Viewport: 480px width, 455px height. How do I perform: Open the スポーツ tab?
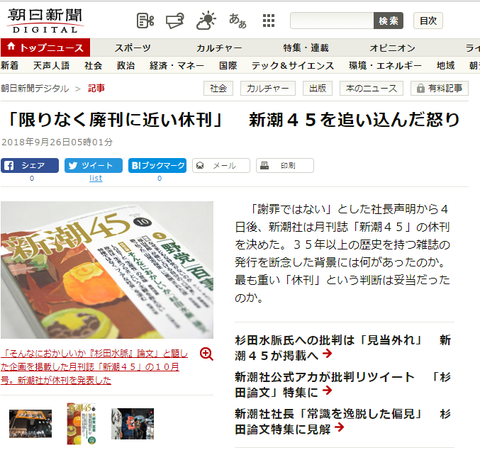(x=133, y=48)
